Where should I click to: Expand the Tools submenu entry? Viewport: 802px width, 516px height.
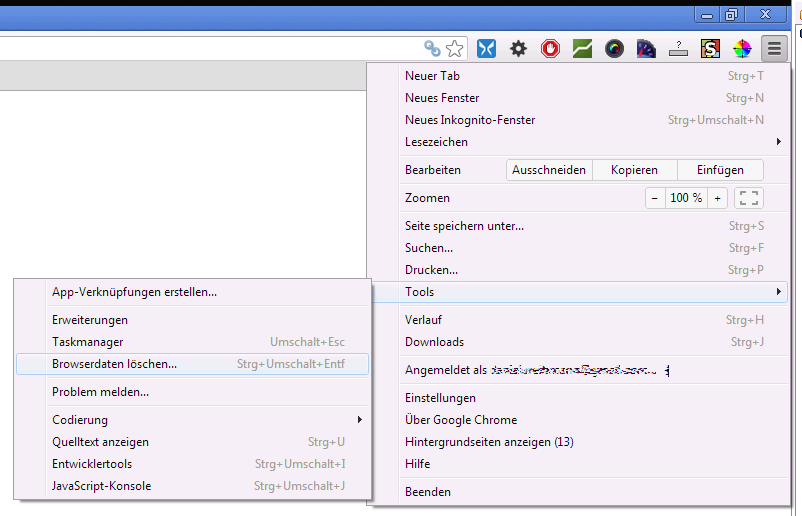point(582,292)
